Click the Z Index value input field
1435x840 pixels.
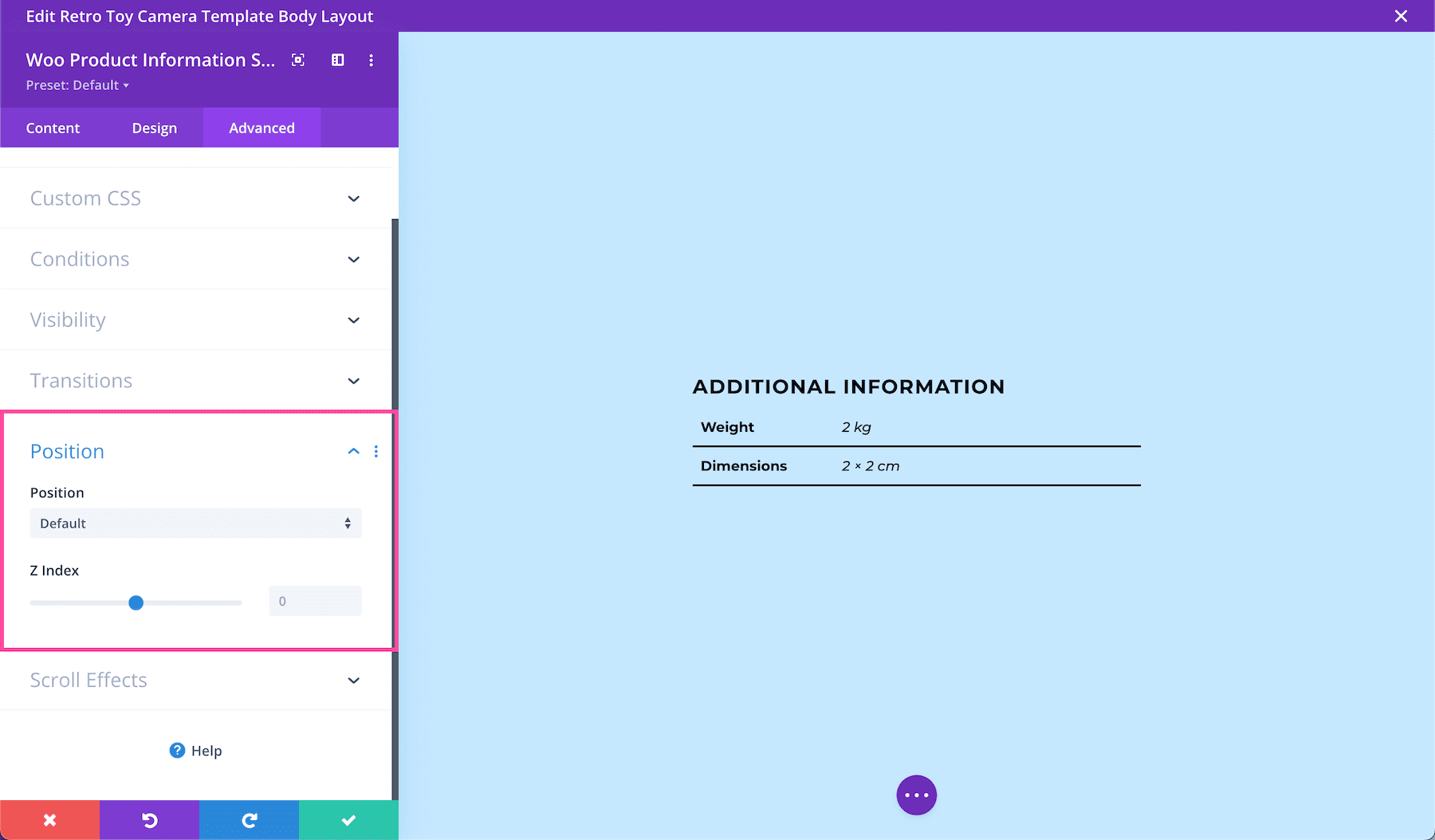pyautogui.click(x=314, y=601)
